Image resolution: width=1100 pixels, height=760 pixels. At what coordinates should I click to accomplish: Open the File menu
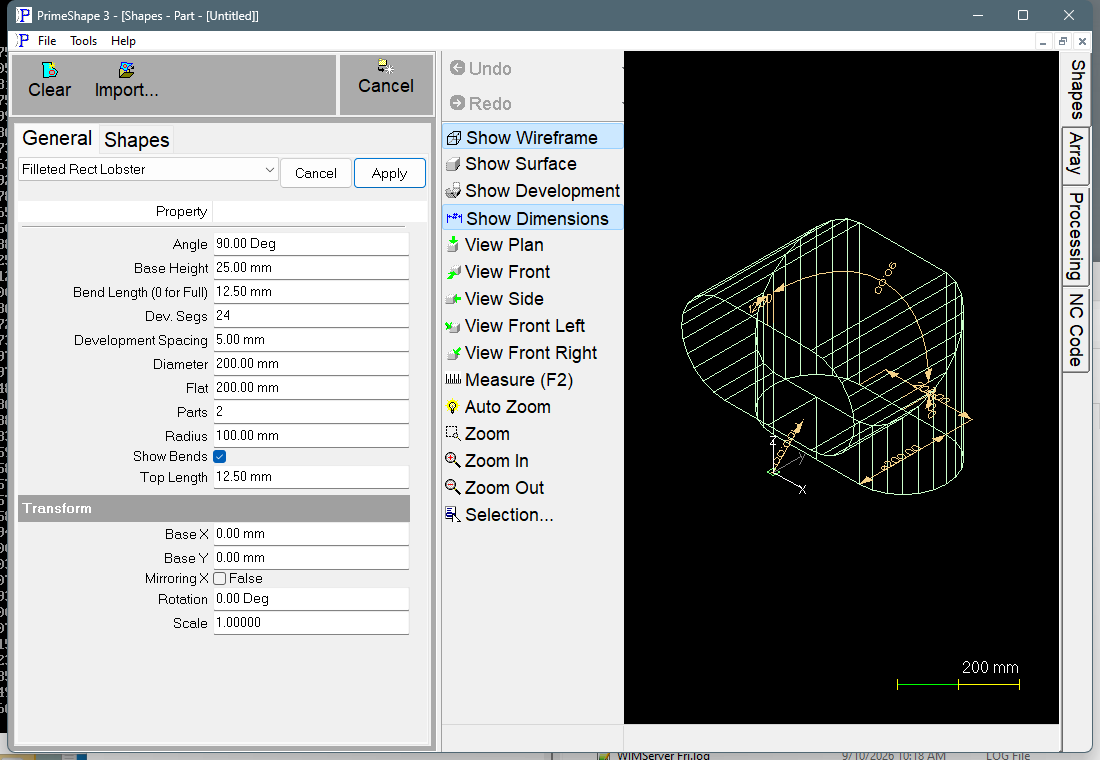[x=47, y=41]
